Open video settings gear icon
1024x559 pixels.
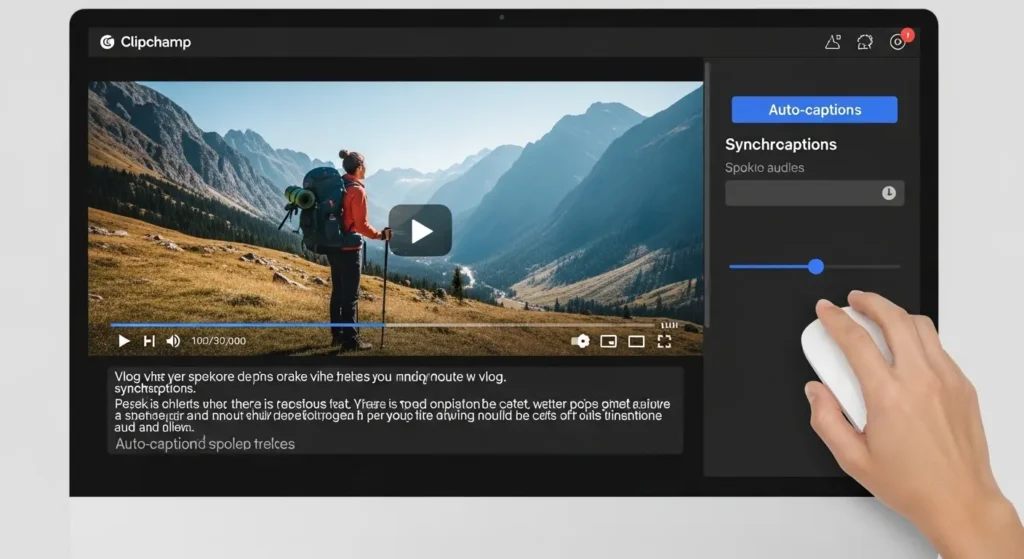580,341
